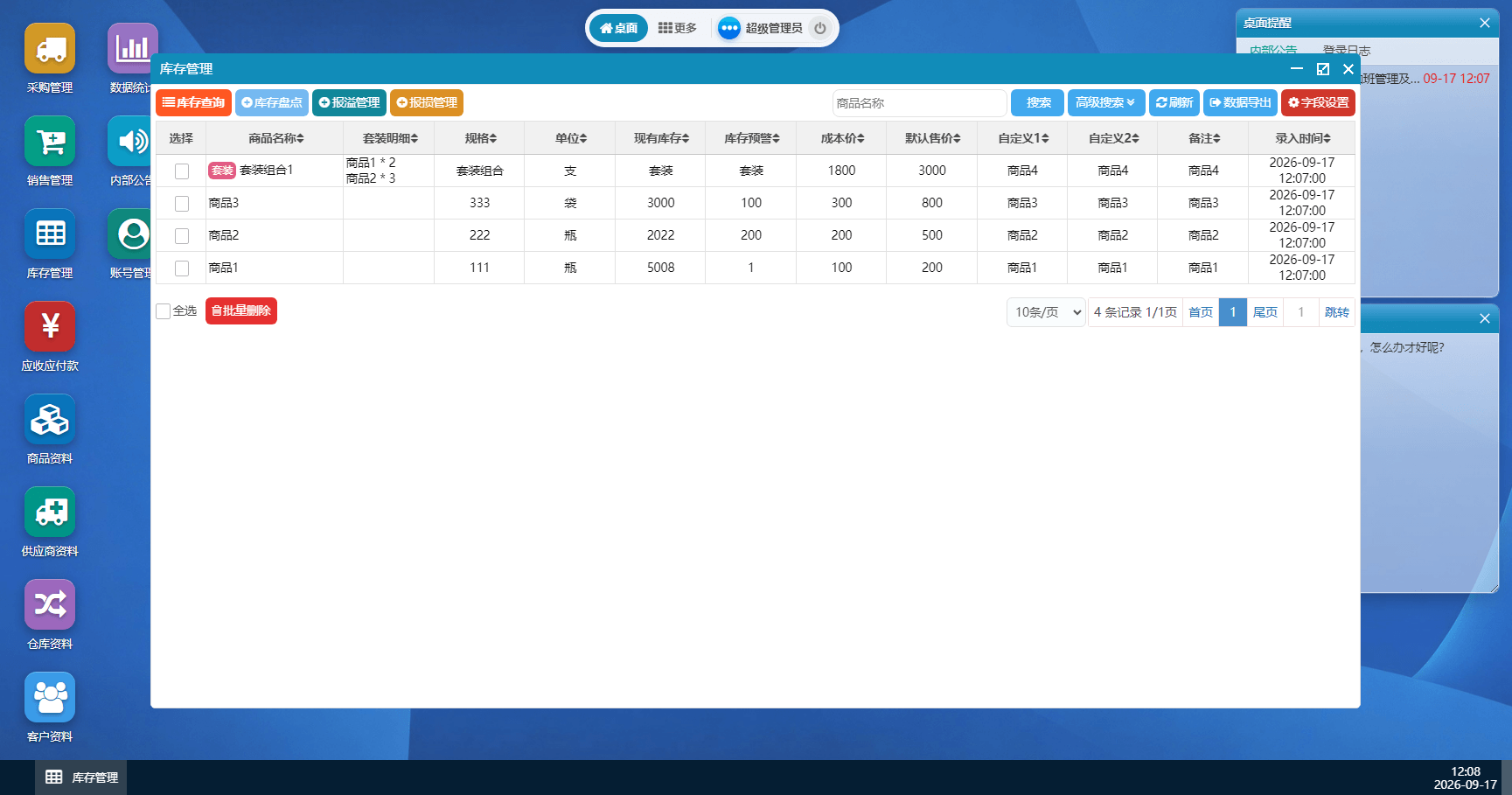Switch to 库存盘点 tab
This screenshot has height=795, width=1512.
[x=272, y=103]
